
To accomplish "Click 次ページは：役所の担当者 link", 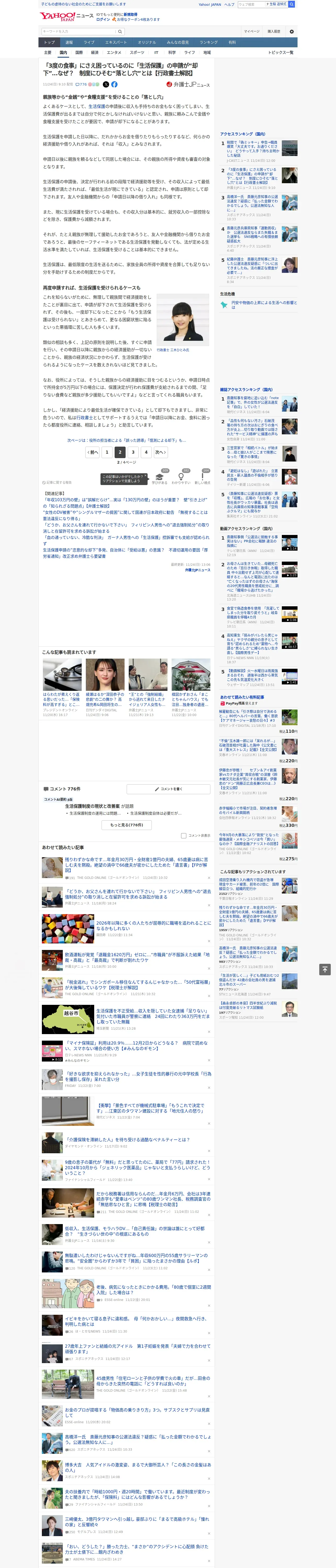I will coord(127,440).
